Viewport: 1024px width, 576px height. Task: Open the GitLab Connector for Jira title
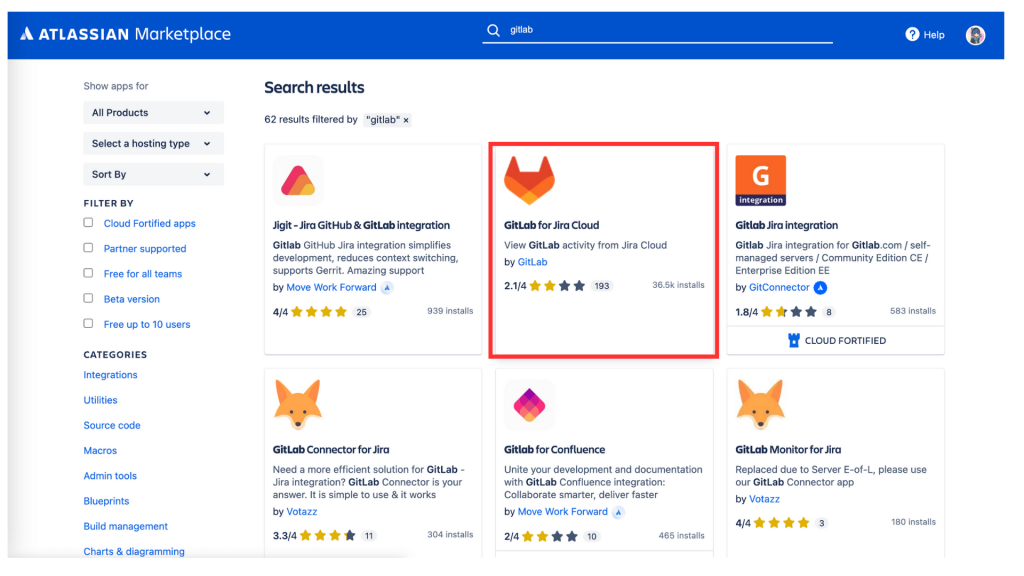[331, 450]
